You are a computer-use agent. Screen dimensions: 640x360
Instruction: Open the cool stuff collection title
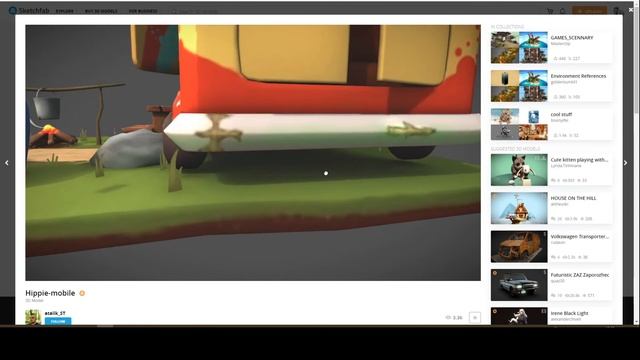(x=561, y=114)
